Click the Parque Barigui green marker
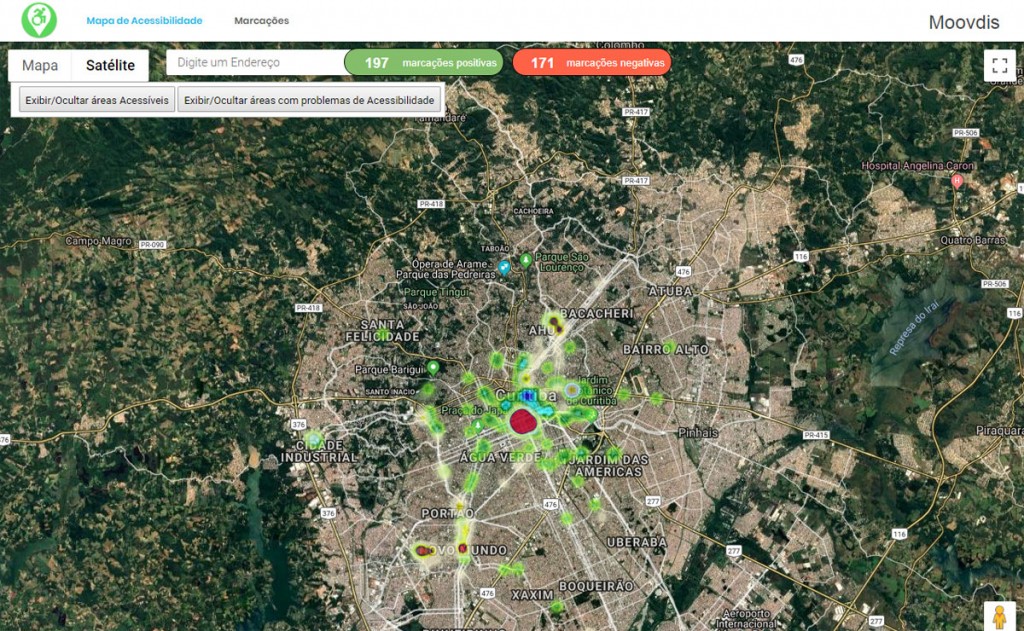This screenshot has width=1024, height=631. pos(433,368)
